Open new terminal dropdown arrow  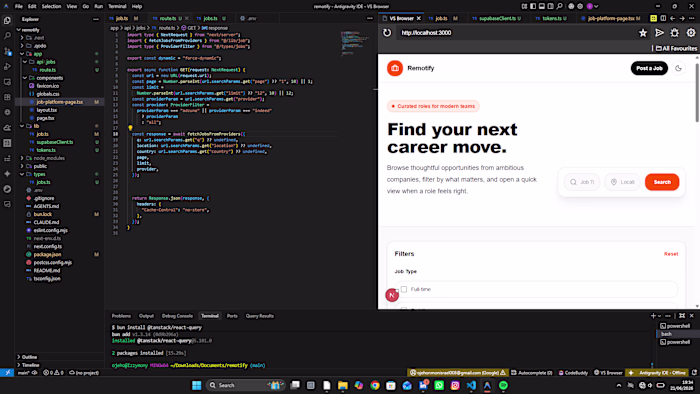(659, 316)
